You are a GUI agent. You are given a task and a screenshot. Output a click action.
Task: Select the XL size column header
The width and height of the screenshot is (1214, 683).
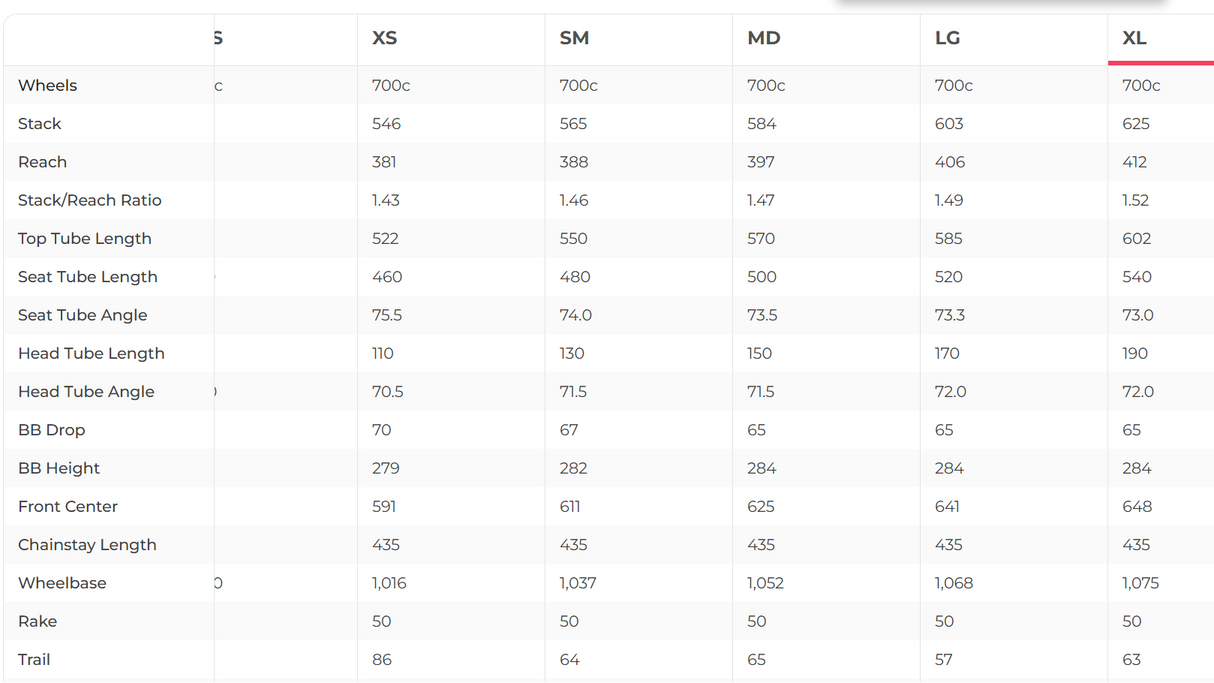point(1135,38)
